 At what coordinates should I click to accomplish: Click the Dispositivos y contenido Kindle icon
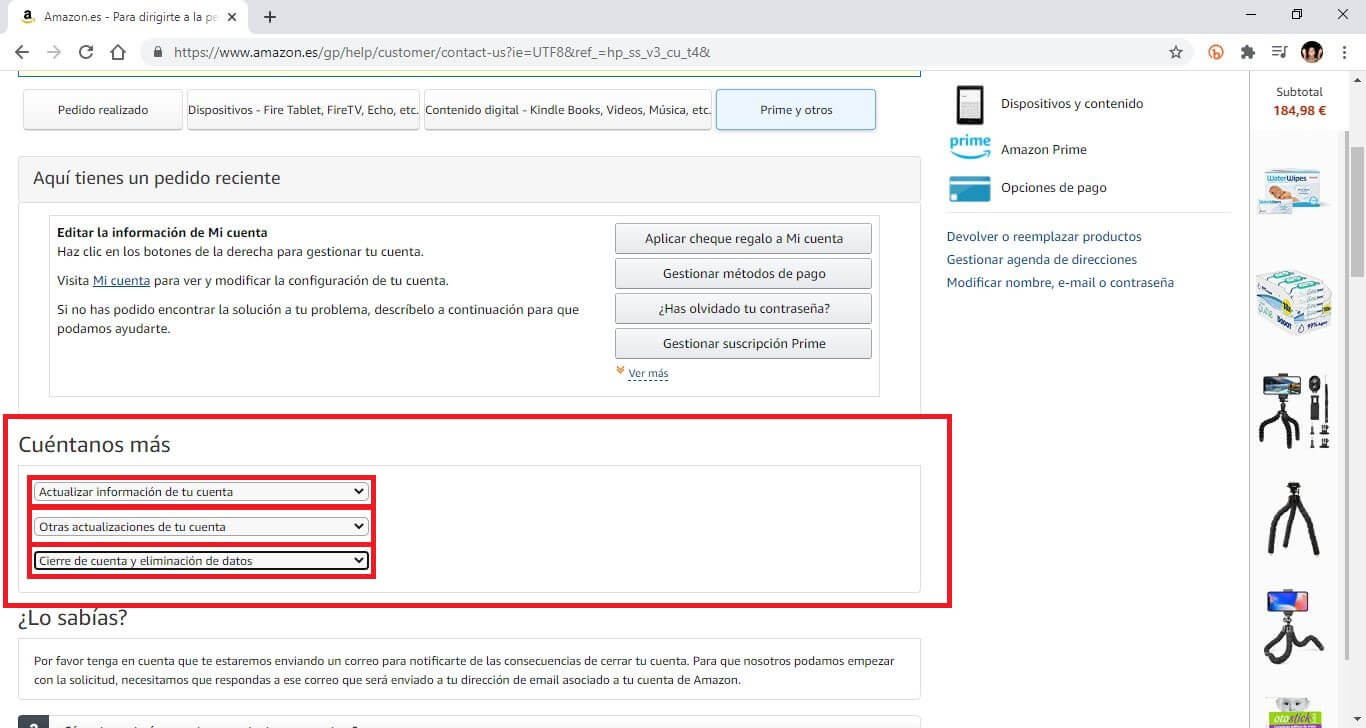pyautogui.click(x=969, y=104)
